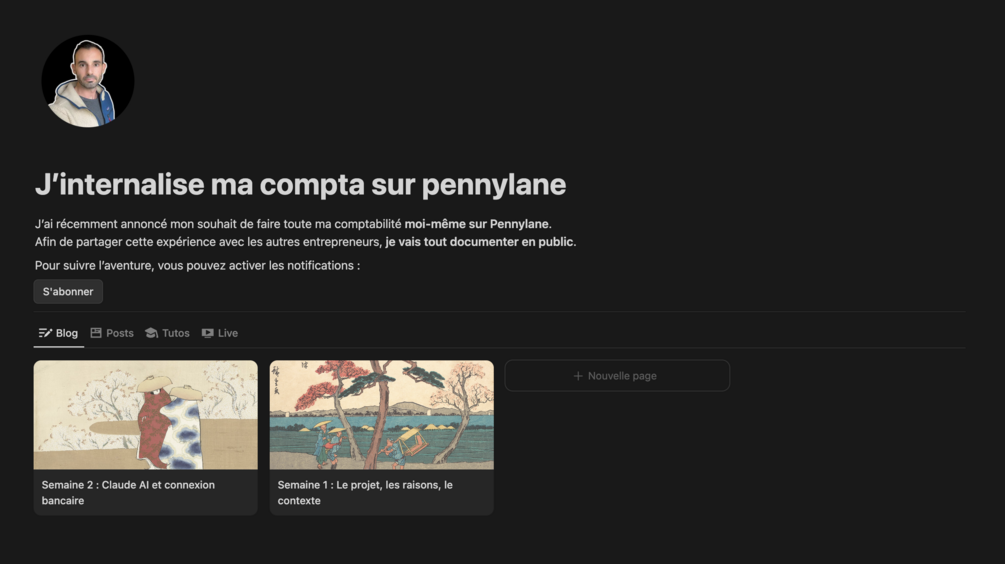Viewport: 1005px width, 564px height.
Task: Open the Semaine 2 card cover image
Action: click(x=145, y=415)
